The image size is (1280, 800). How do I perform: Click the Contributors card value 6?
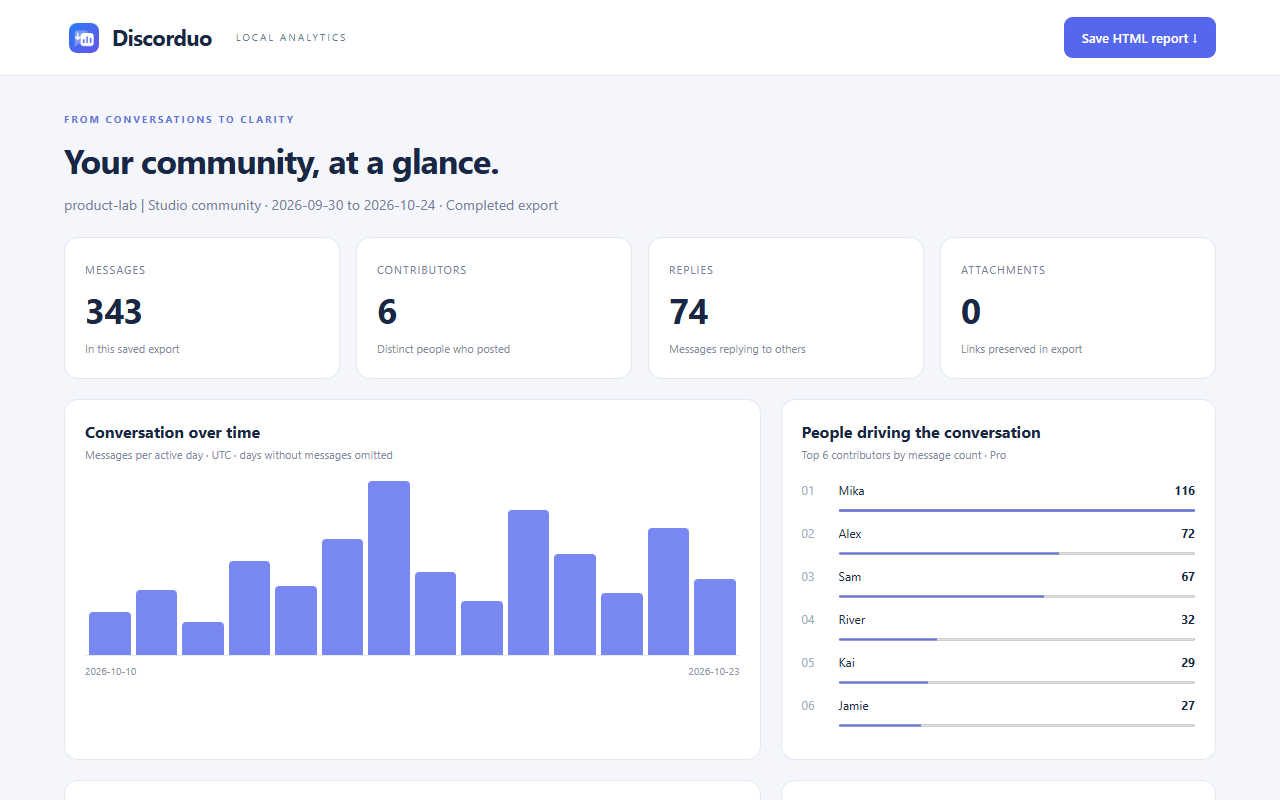387,312
